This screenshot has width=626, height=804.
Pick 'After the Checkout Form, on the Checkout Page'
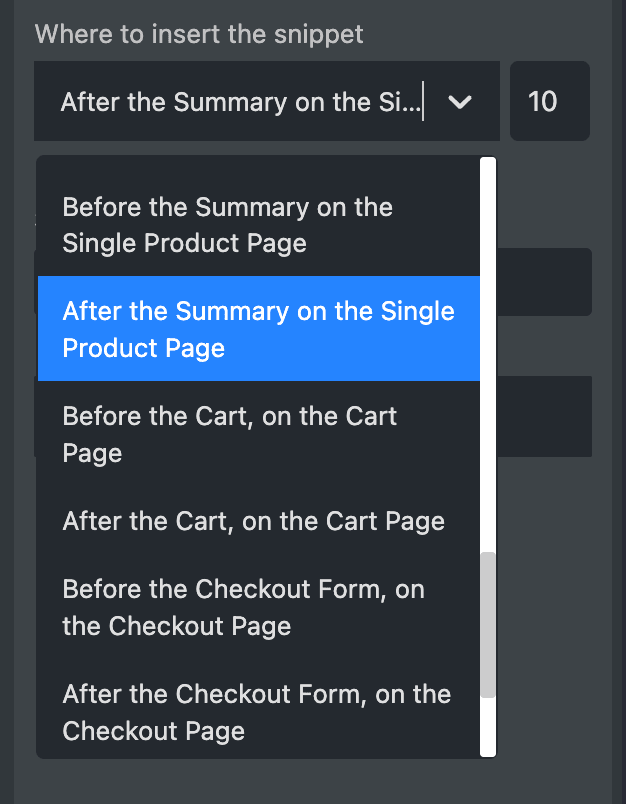[x=259, y=712]
